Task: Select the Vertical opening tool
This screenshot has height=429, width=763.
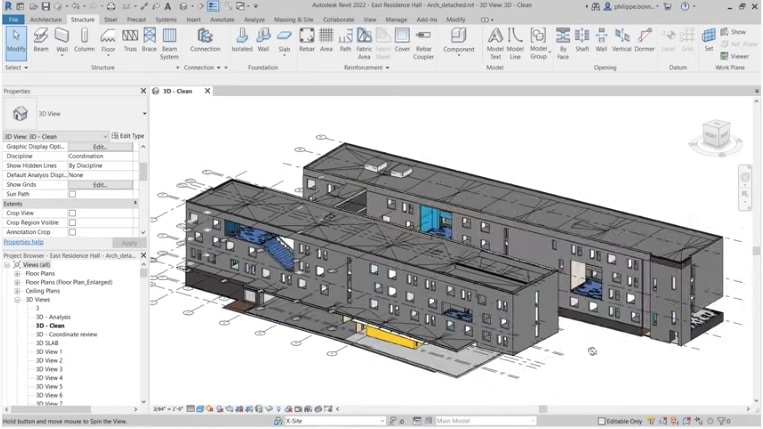Action: click(x=621, y=40)
